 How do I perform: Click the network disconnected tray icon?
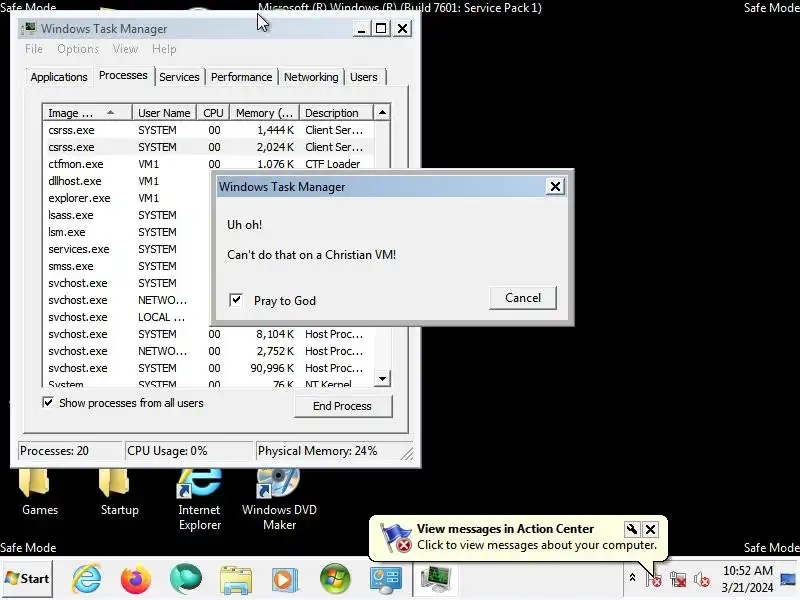coord(678,579)
